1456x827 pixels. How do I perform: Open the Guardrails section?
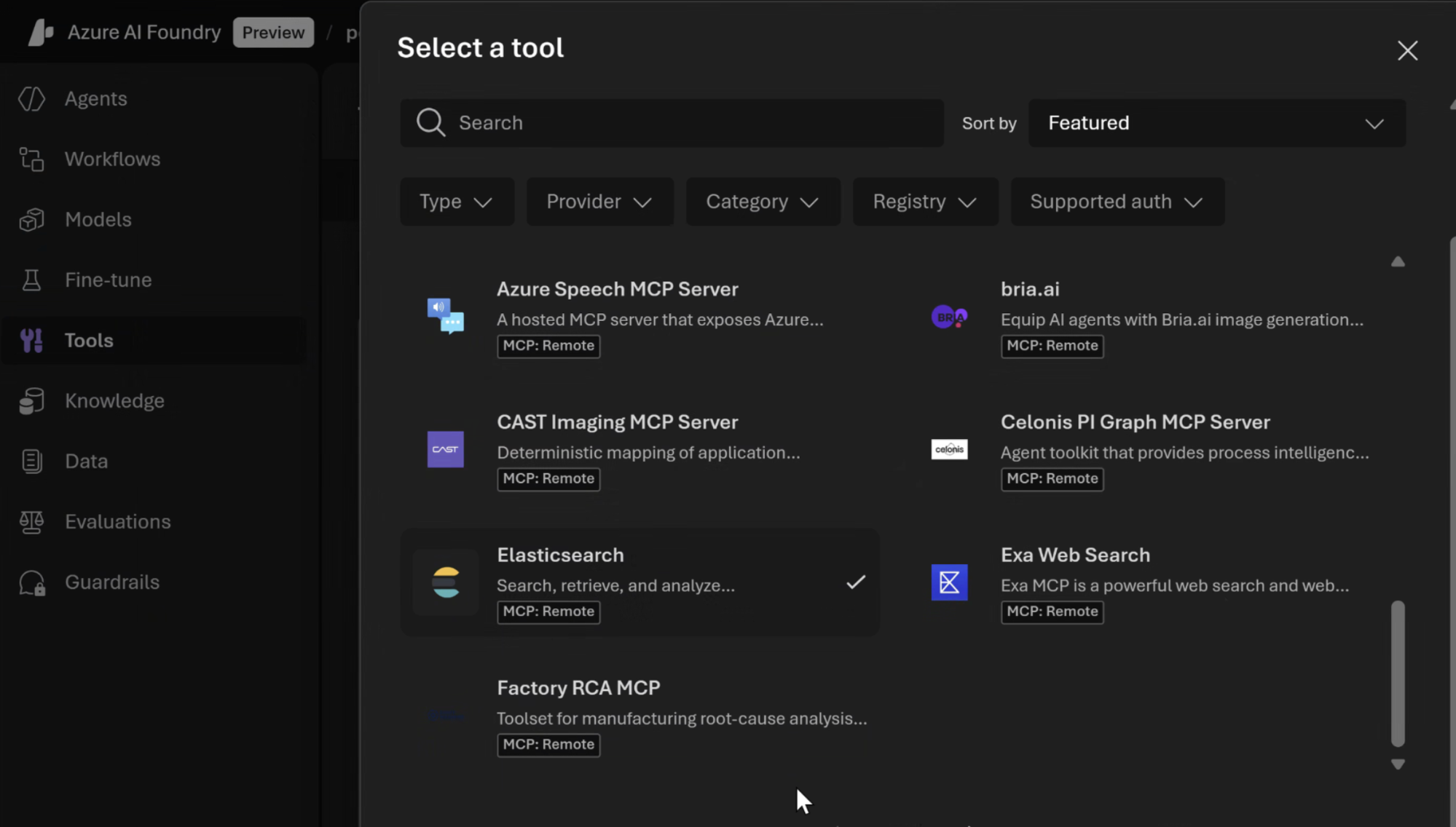pyautogui.click(x=111, y=582)
